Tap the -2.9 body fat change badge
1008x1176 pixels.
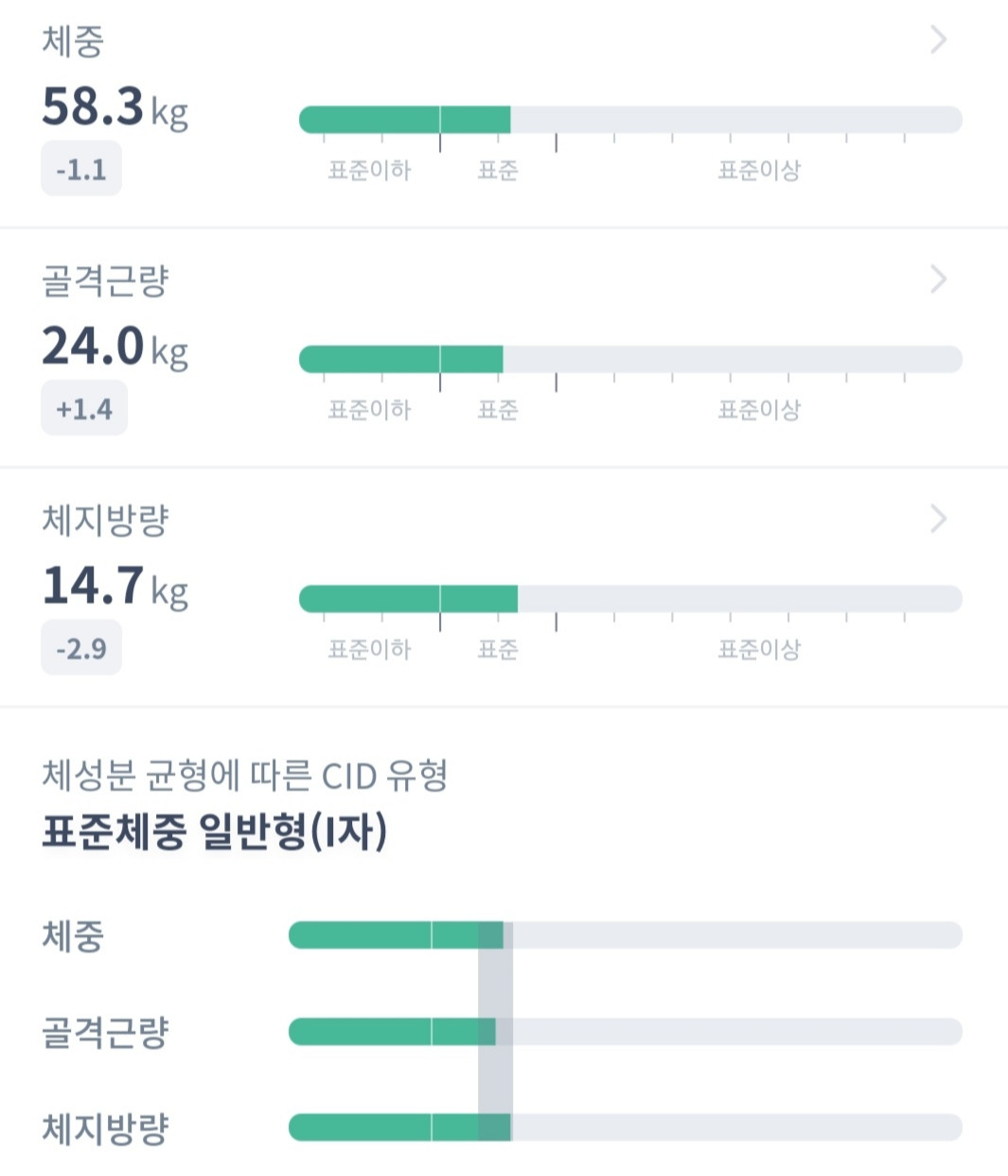[81, 650]
